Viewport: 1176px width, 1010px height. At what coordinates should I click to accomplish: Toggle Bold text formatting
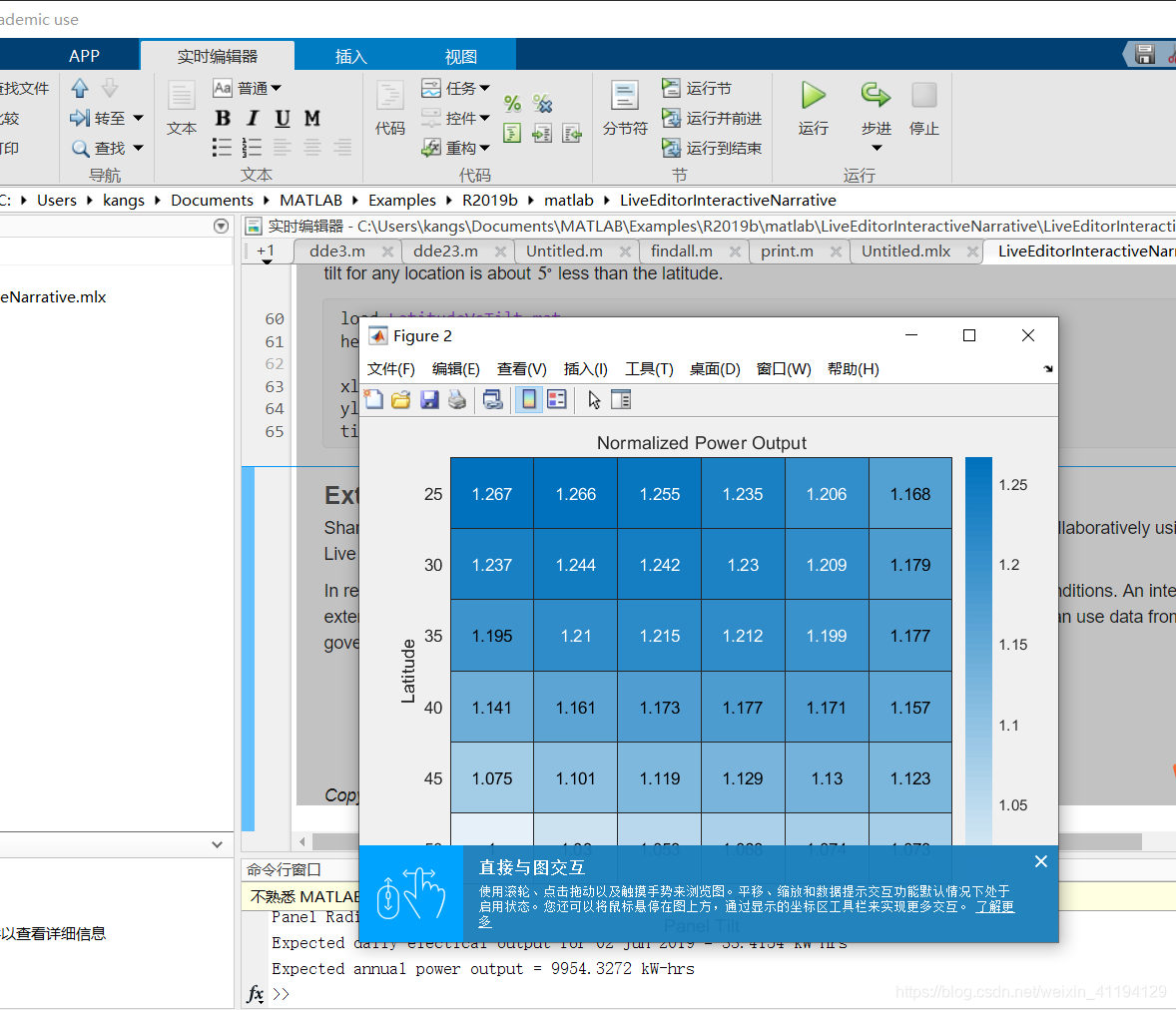click(223, 119)
